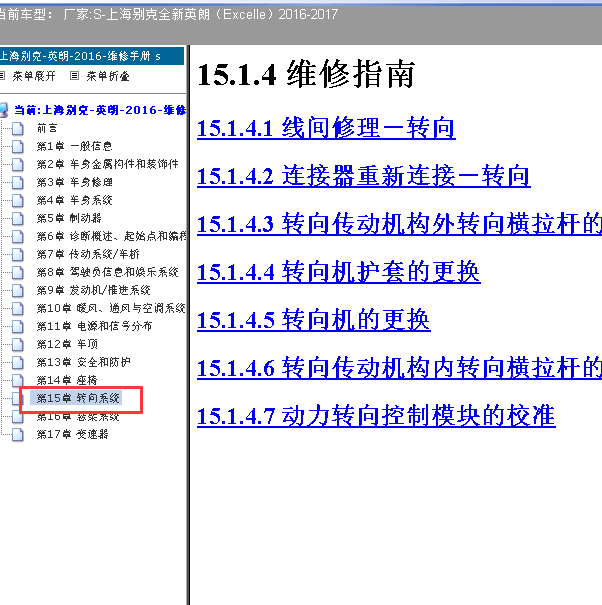Viewport: 602px width, 605px height.
Task: Click the root node icon beside 当前:上海别克-英朗-2016
Action: [x=4, y=110]
